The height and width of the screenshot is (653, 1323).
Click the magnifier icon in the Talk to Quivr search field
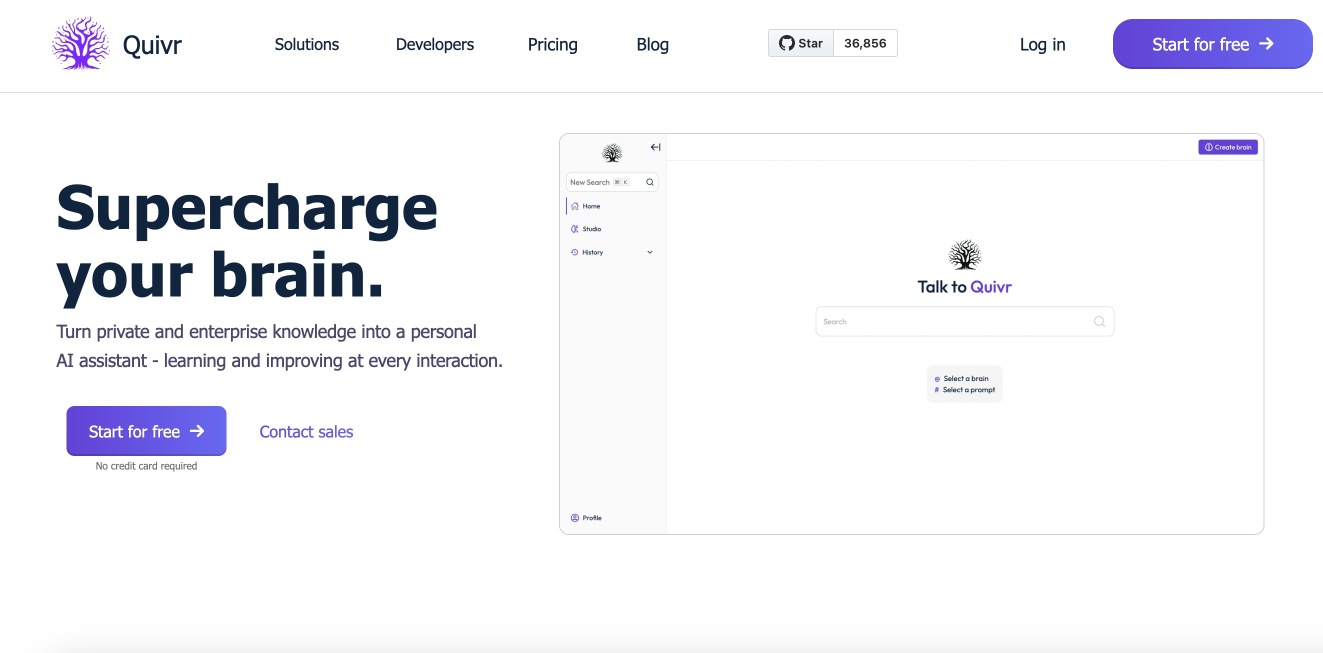[x=1099, y=321]
